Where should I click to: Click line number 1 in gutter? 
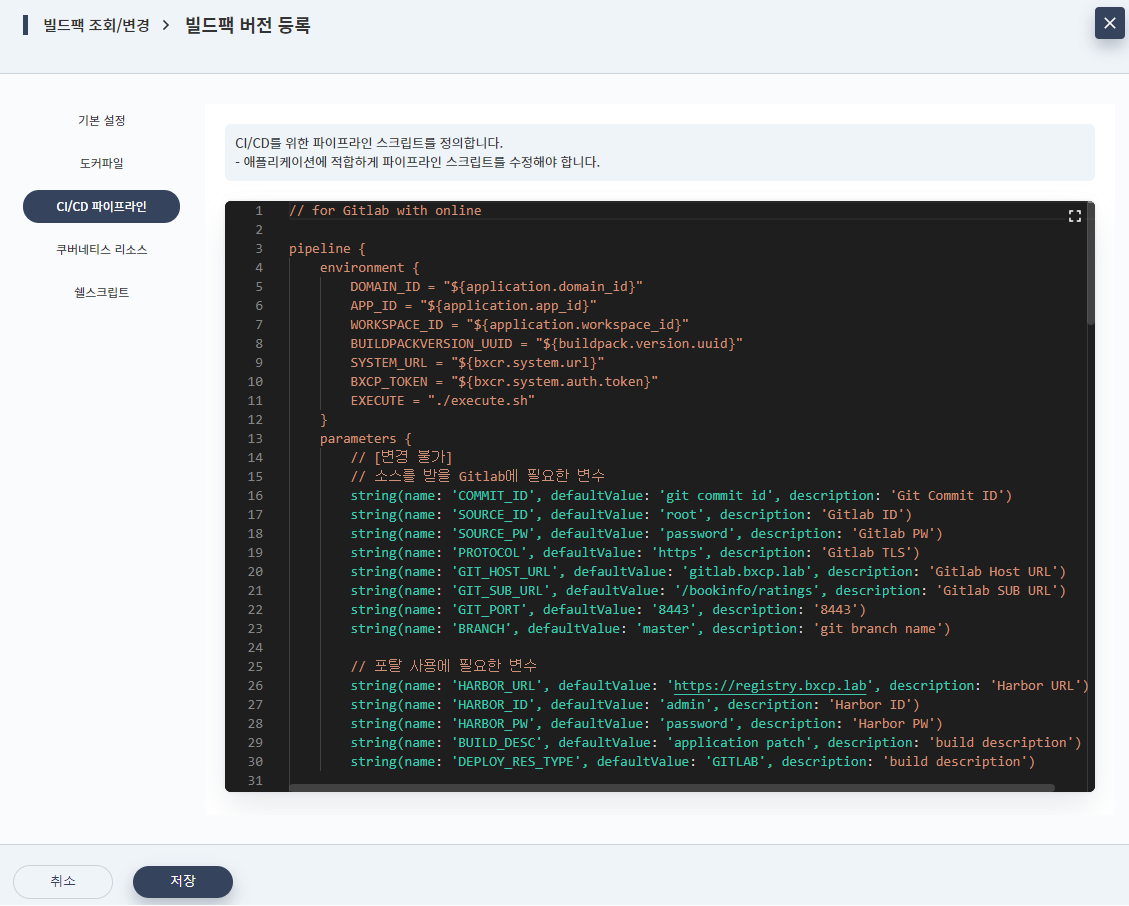point(258,211)
